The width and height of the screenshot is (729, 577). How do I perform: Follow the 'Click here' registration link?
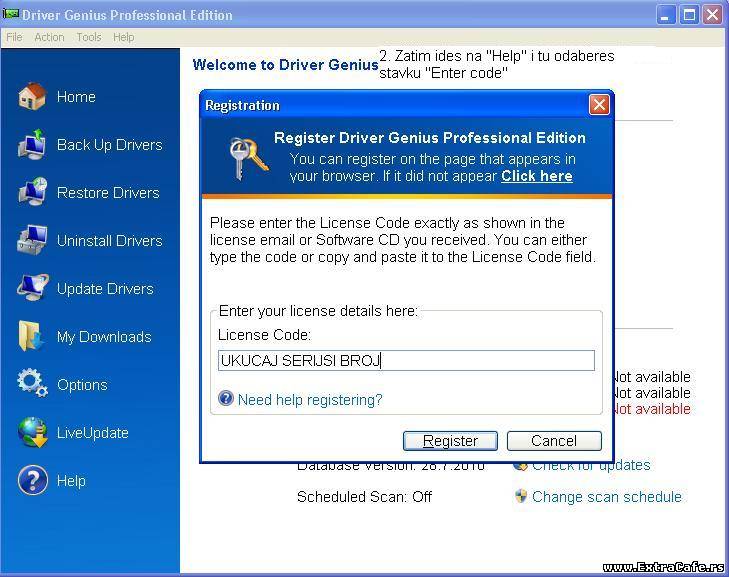[536, 176]
